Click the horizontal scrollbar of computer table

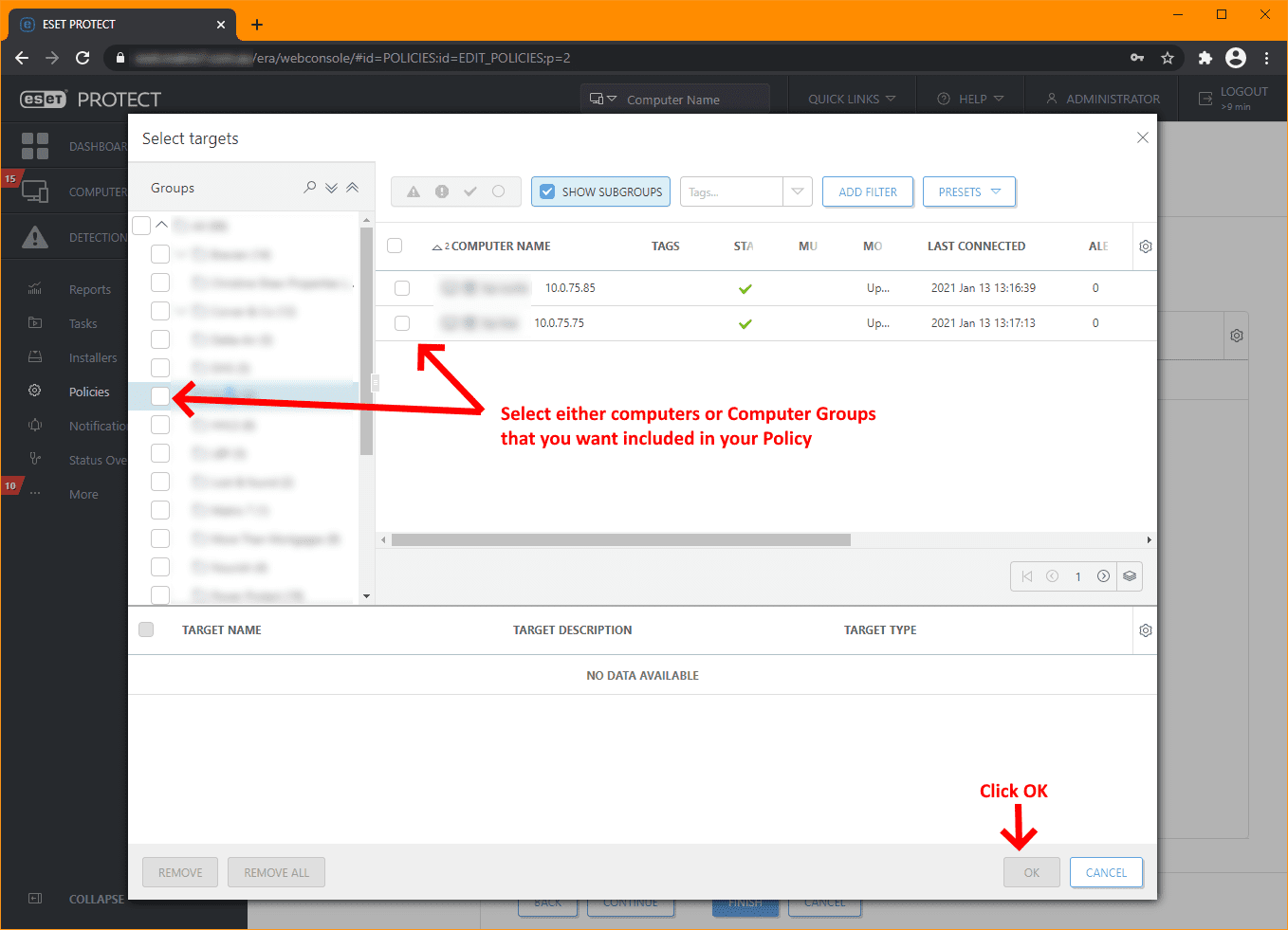[621, 540]
